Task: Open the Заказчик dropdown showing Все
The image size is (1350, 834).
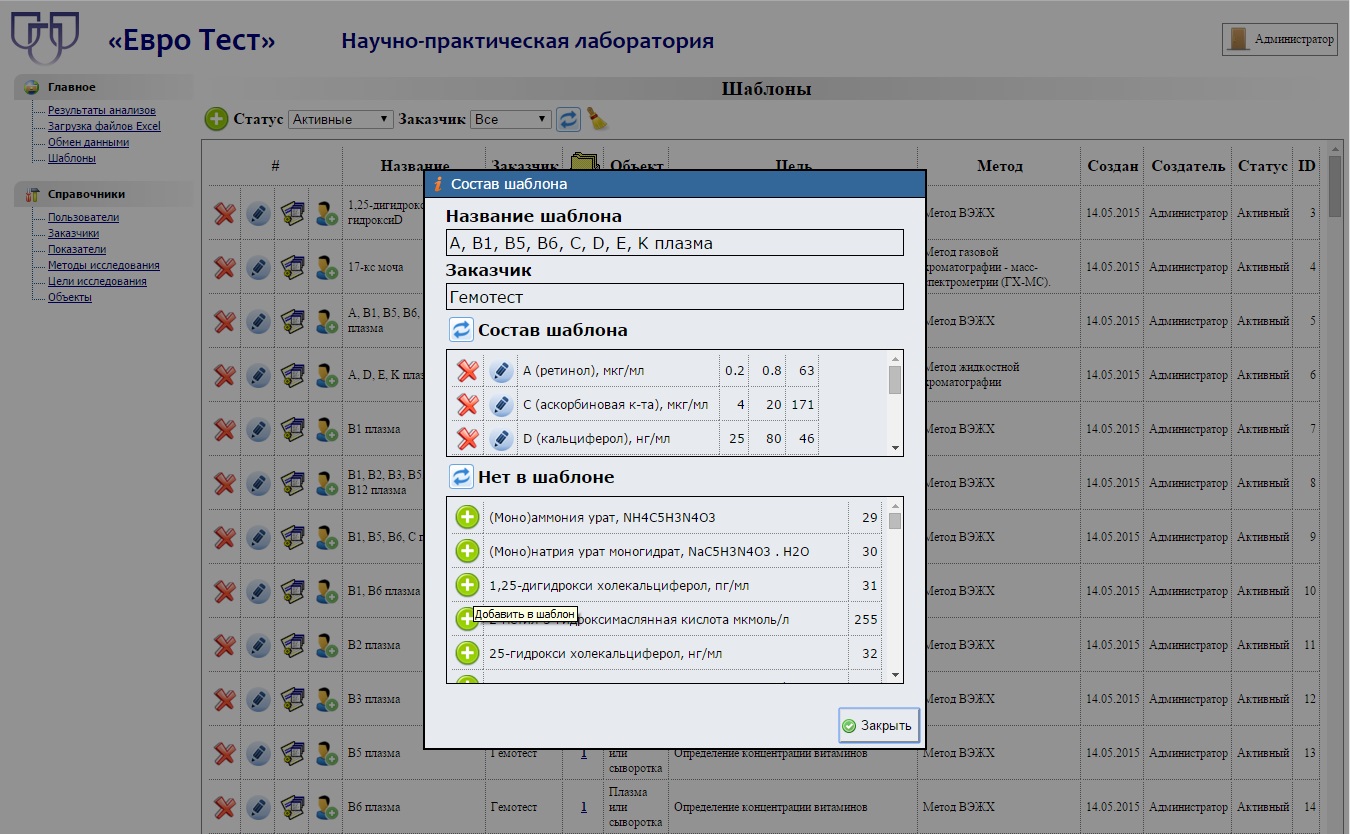Action: [511, 119]
